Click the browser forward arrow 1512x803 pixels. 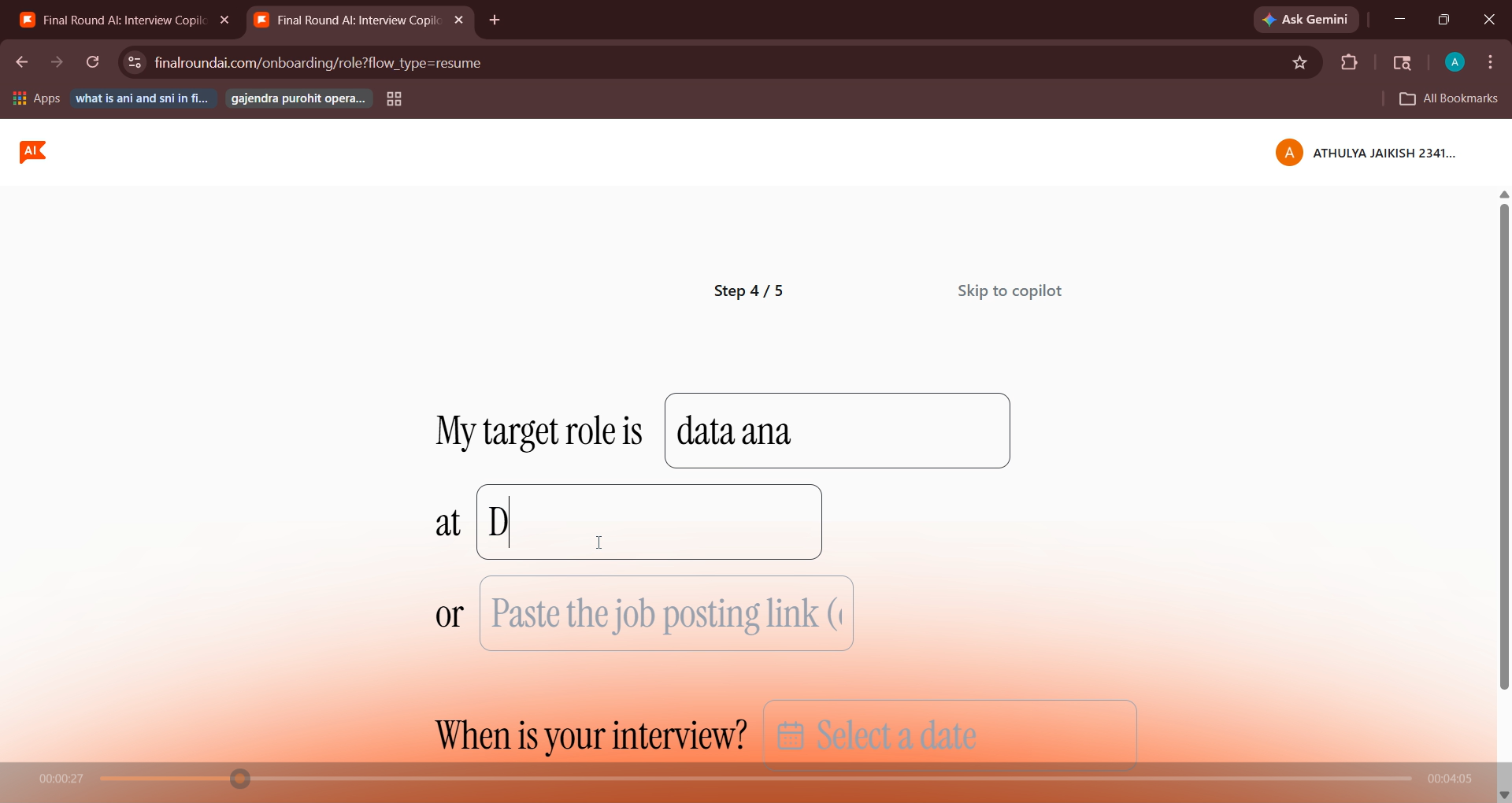(x=57, y=63)
